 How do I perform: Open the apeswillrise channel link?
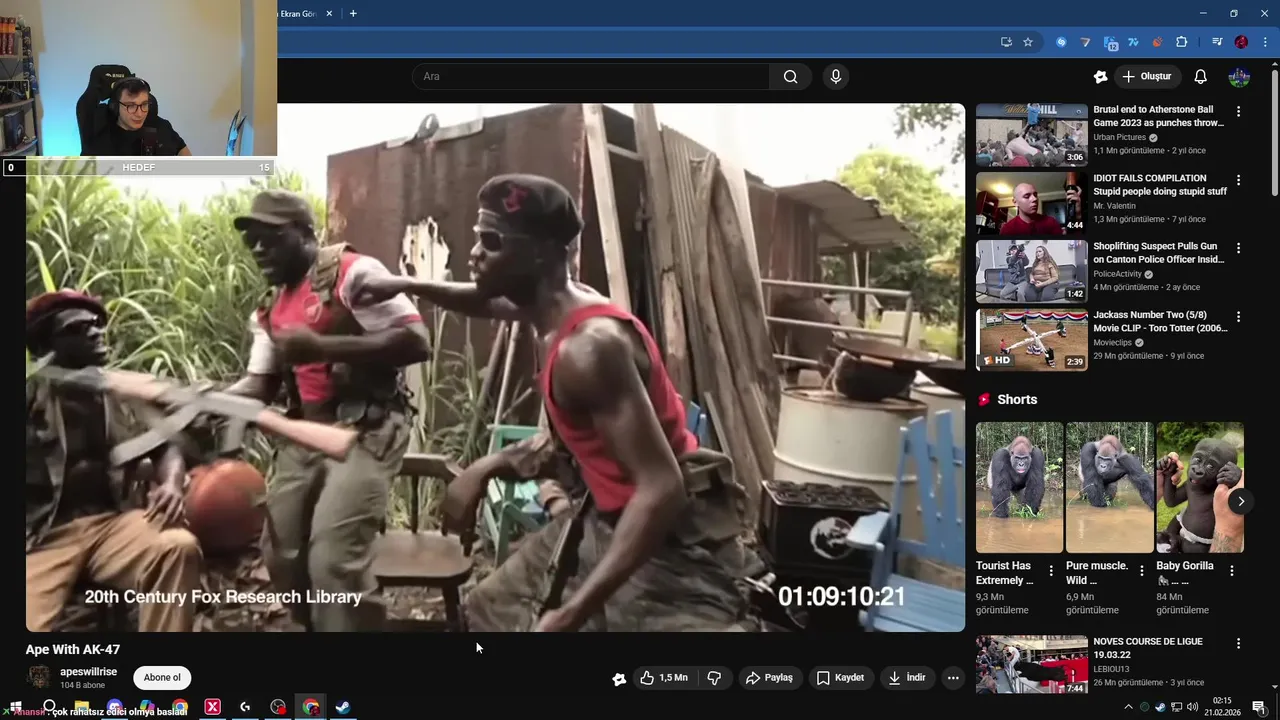coord(88,672)
